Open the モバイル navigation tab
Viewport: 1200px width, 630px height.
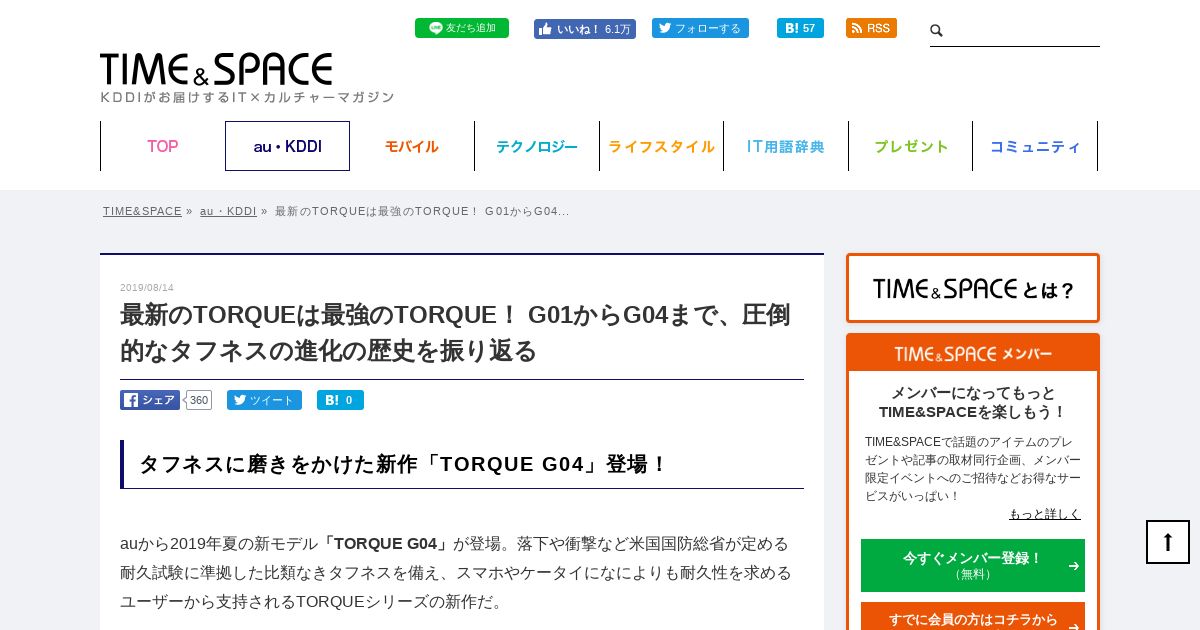click(412, 146)
